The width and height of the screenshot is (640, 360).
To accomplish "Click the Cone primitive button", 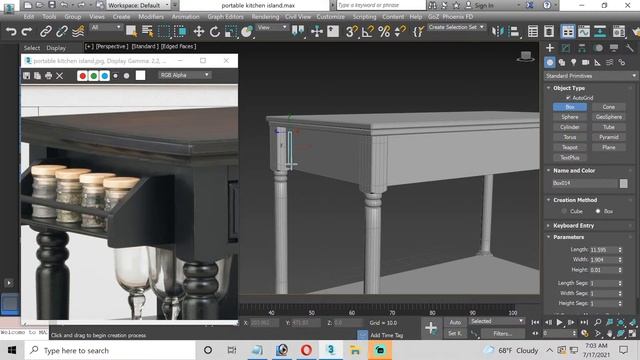I will 609,107.
